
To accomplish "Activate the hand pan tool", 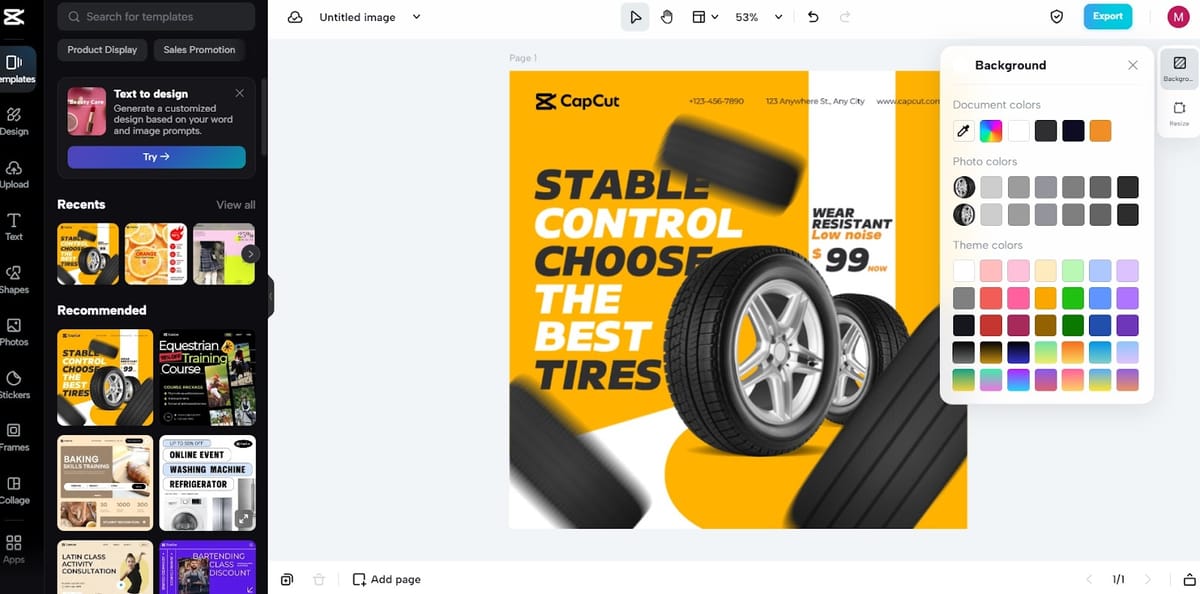I will 667,17.
